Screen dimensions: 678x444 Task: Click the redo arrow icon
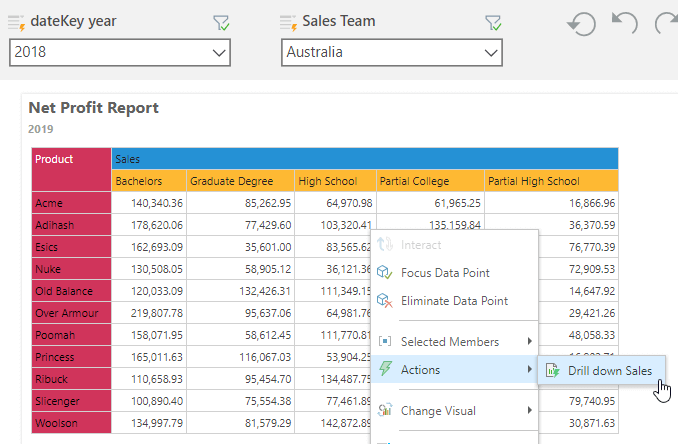click(x=666, y=23)
